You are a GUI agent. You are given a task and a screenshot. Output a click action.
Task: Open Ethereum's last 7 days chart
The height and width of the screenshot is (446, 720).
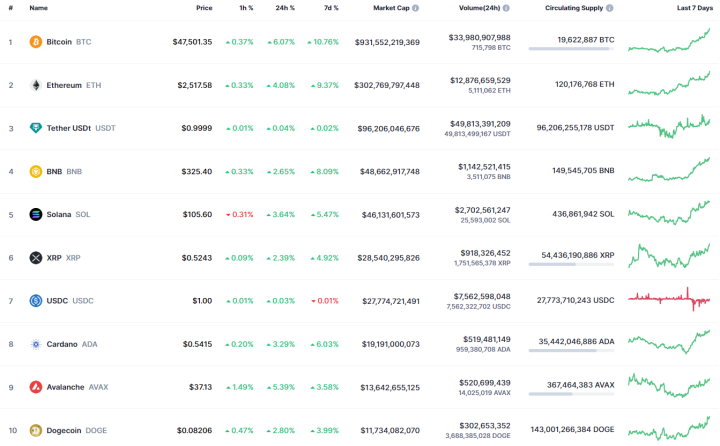[x=669, y=83]
